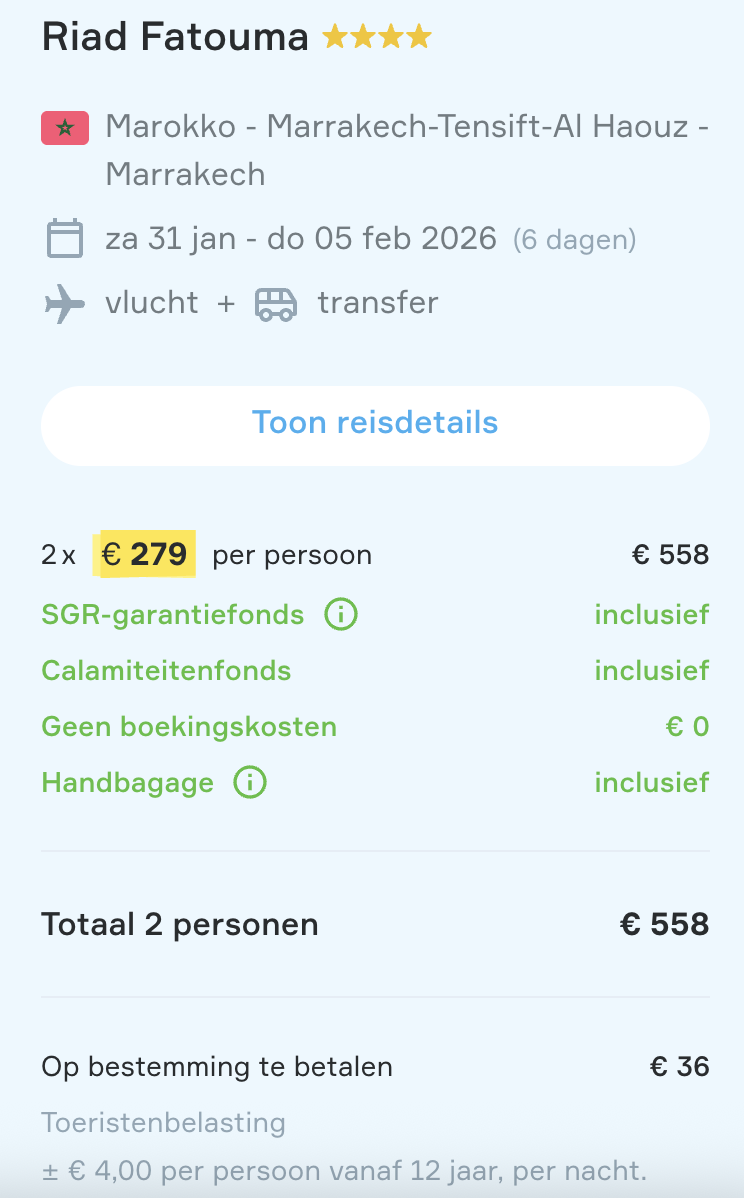Screen dimensions: 744x1198
Task: Click the Riad Fatouma hotel title
Action: [175, 38]
